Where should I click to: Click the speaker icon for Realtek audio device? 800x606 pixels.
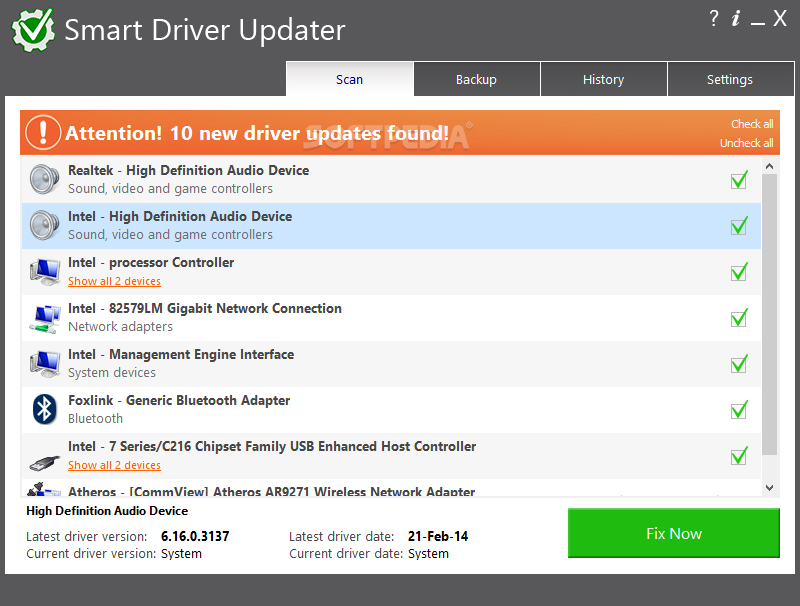(x=44, y=179)
